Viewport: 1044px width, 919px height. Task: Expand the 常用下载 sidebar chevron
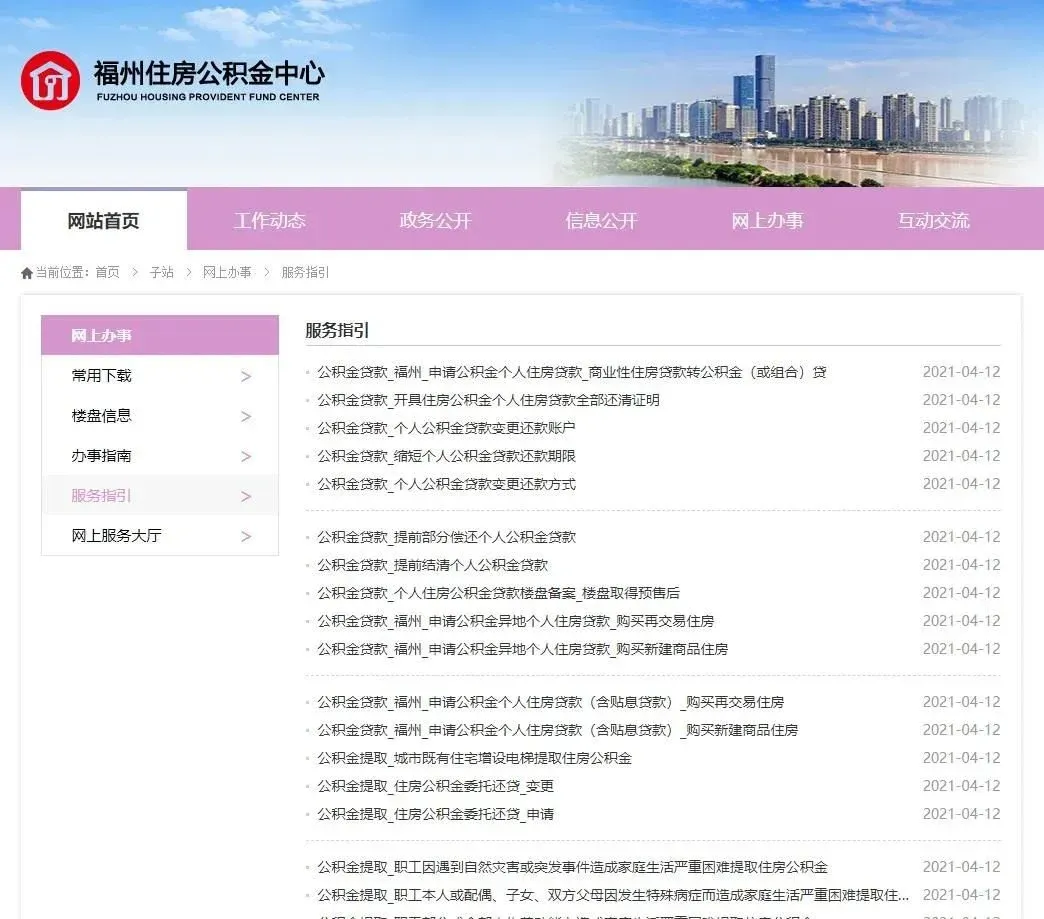[x=245, y=376]
